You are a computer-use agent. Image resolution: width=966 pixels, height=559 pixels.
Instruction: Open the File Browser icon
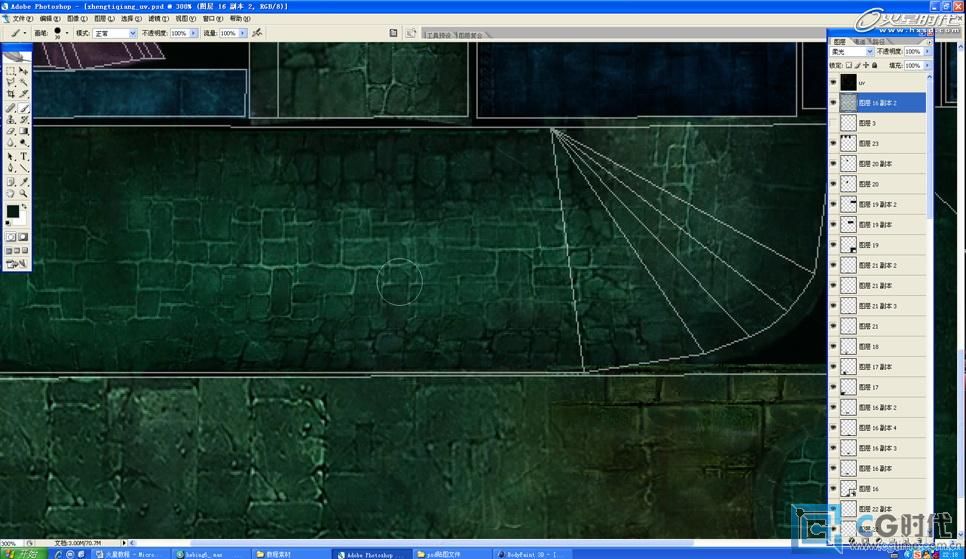[410, 33]
